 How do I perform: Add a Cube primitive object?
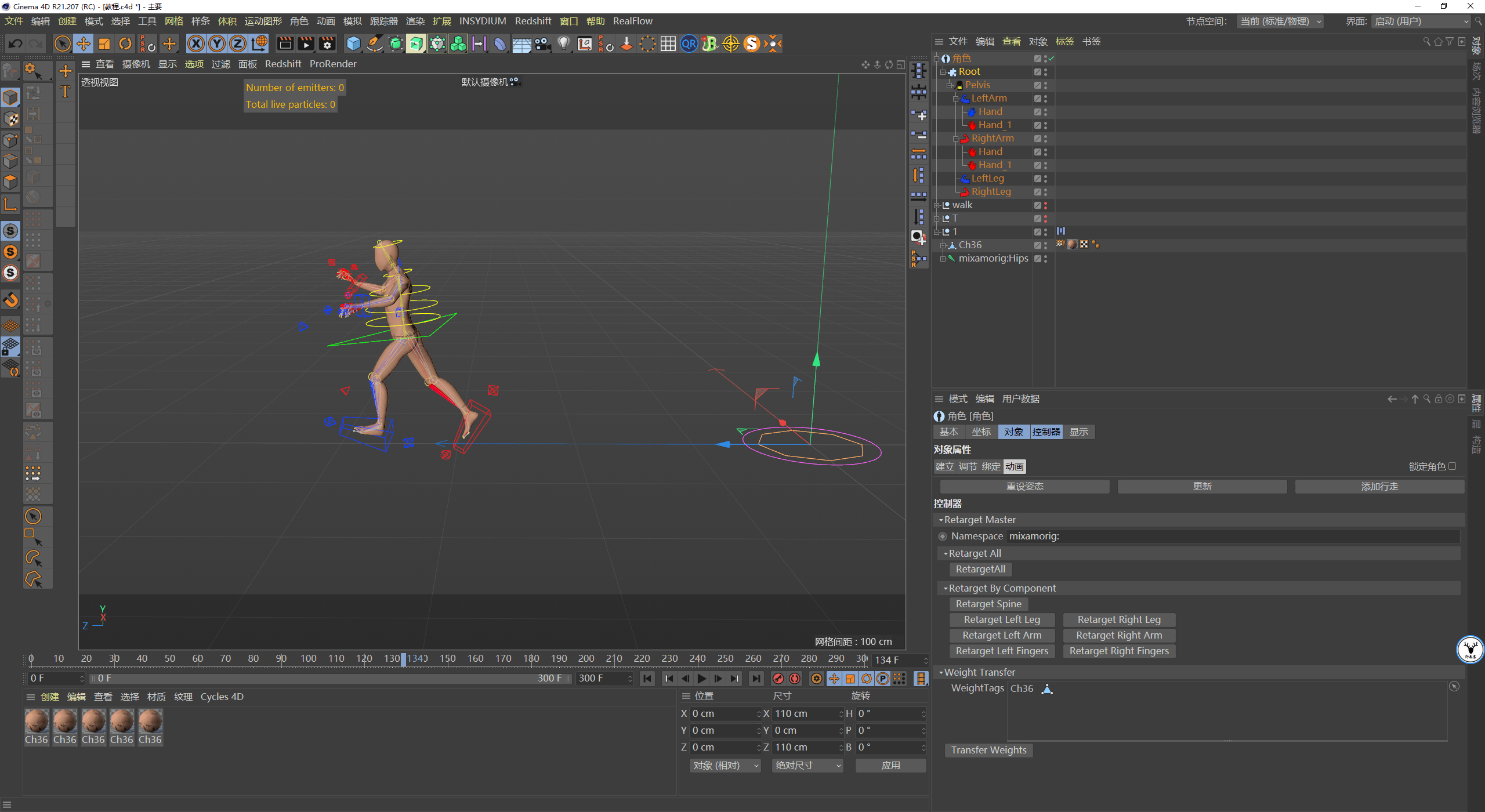coord(353,43)
